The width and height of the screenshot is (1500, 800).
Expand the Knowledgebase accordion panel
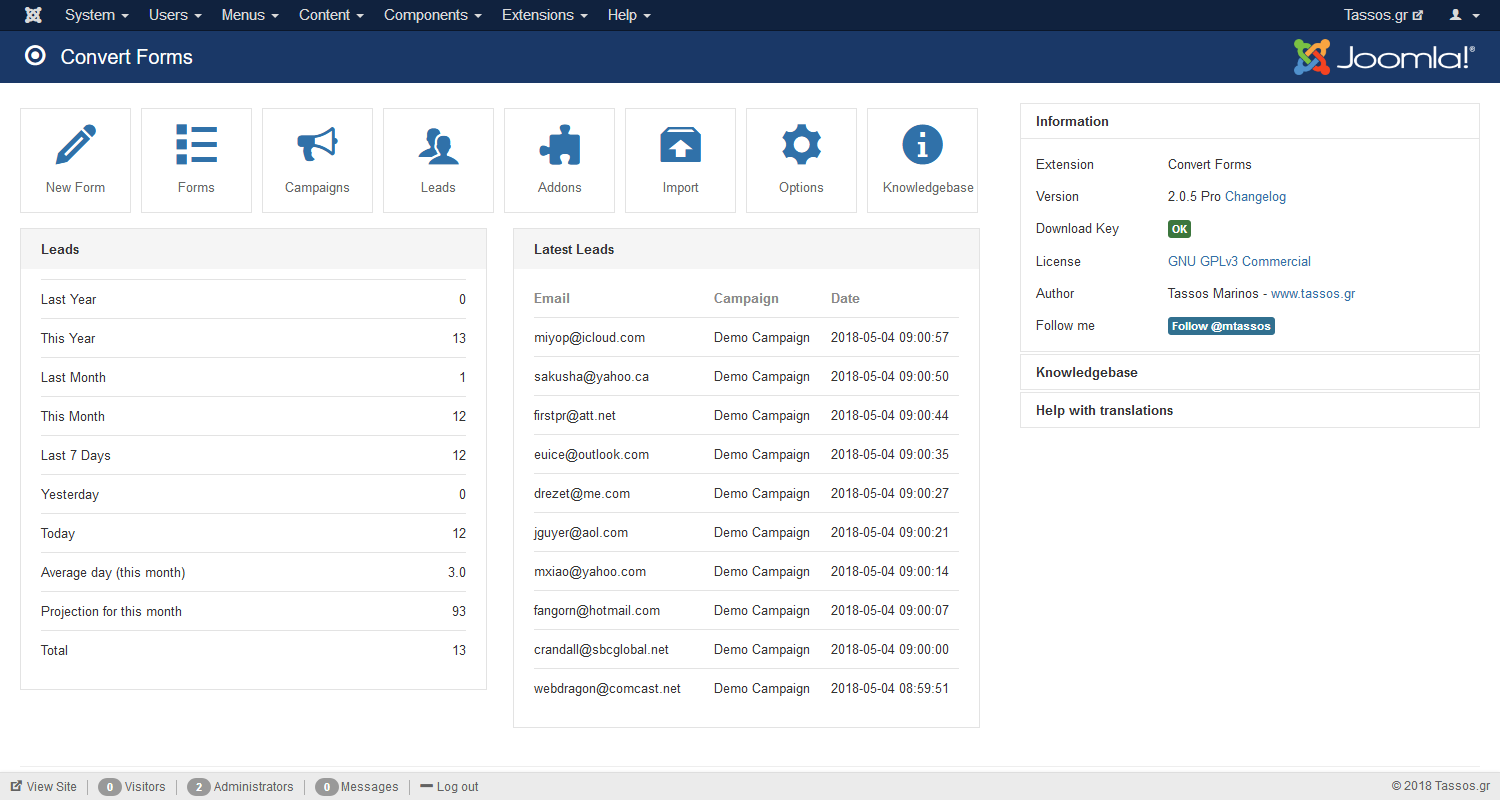tap(1250, 372)
